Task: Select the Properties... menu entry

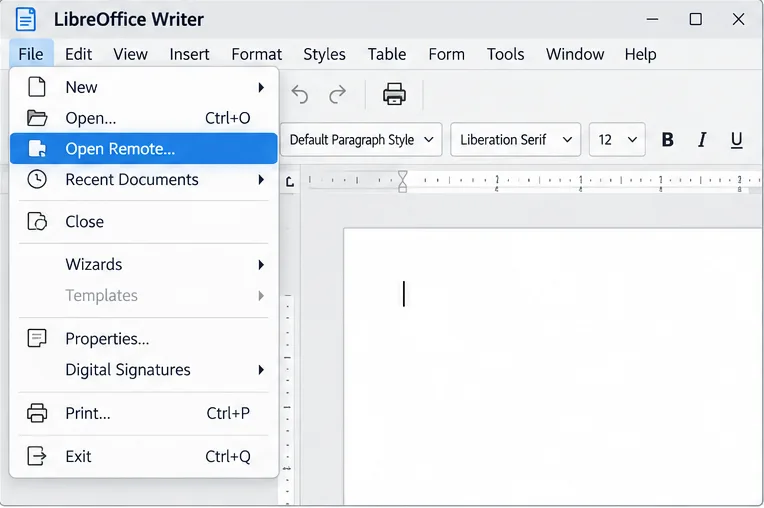Action: click(144, 339)
